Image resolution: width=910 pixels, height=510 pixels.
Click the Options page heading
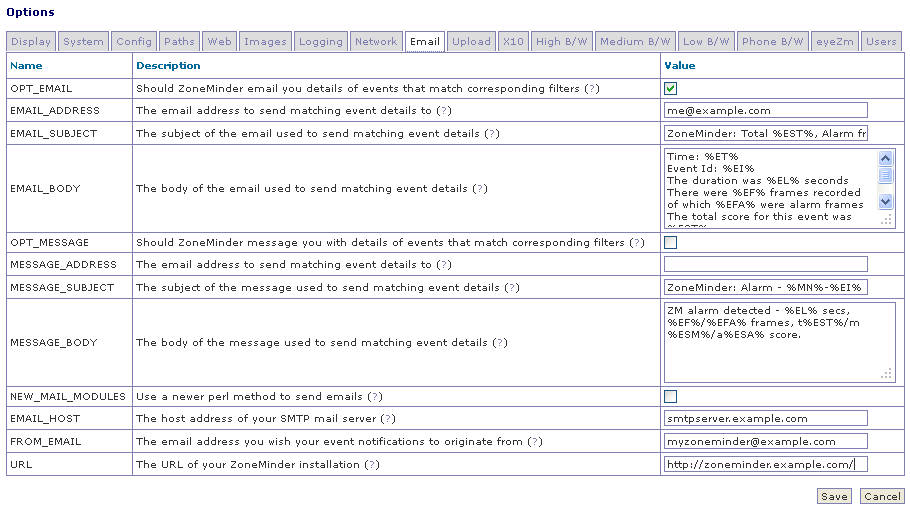tap(30, 12)
